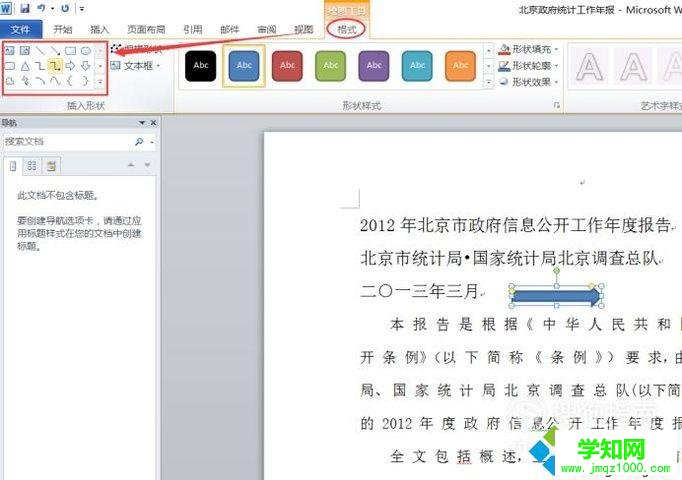Click the Word application icon in title bar
Screen dimensions: 682x480
click(x=6, y=8)
